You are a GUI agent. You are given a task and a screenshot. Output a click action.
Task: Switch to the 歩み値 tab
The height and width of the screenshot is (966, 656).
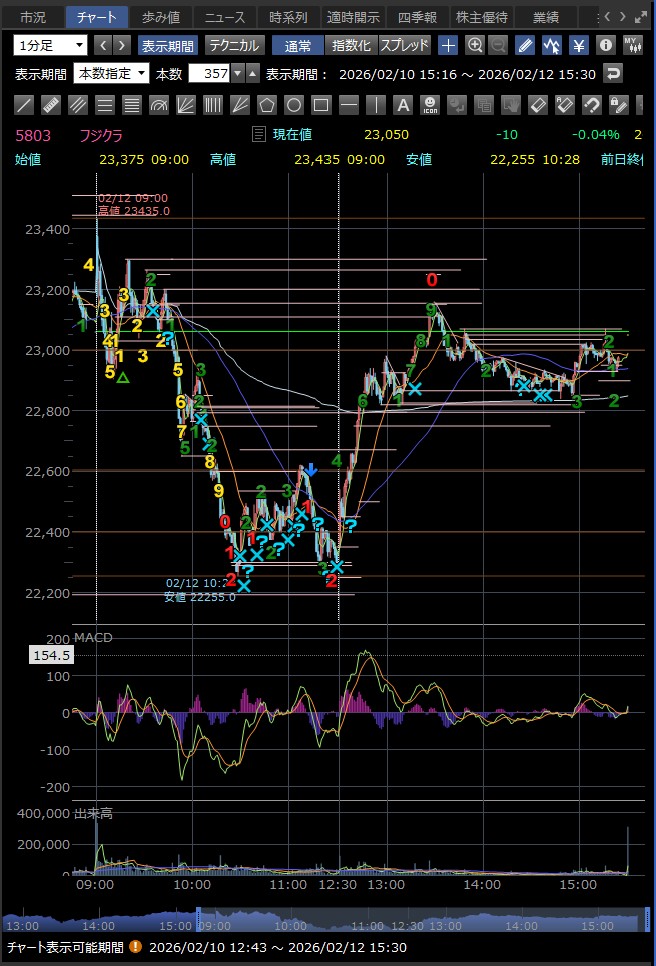(160, 17)
